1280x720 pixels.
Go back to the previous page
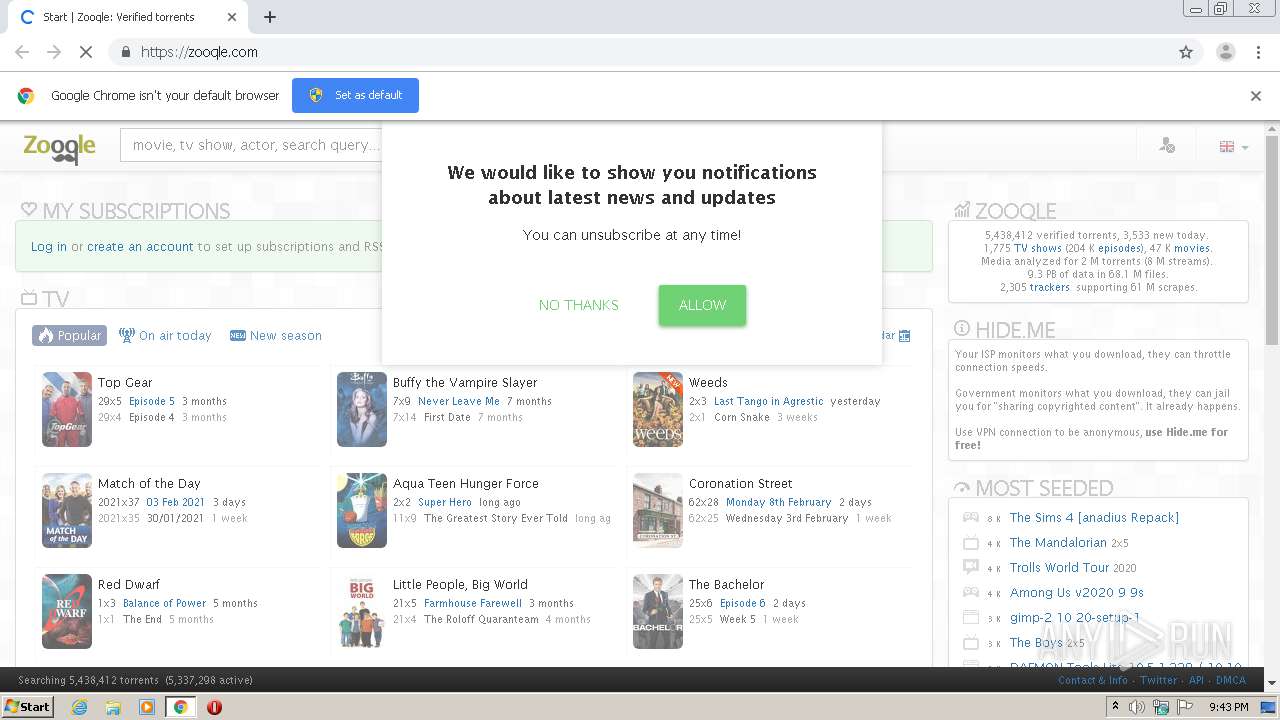coord(22,52)
